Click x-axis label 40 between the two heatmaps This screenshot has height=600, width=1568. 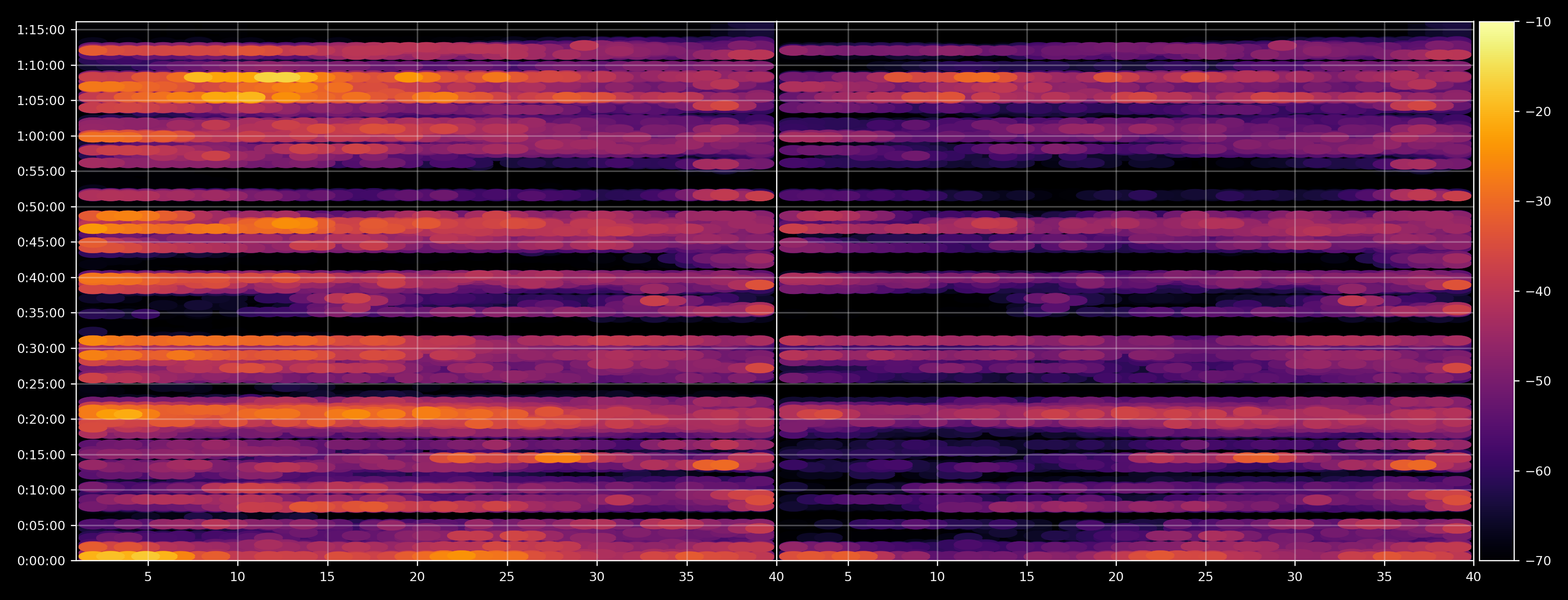tap(776, 576)
